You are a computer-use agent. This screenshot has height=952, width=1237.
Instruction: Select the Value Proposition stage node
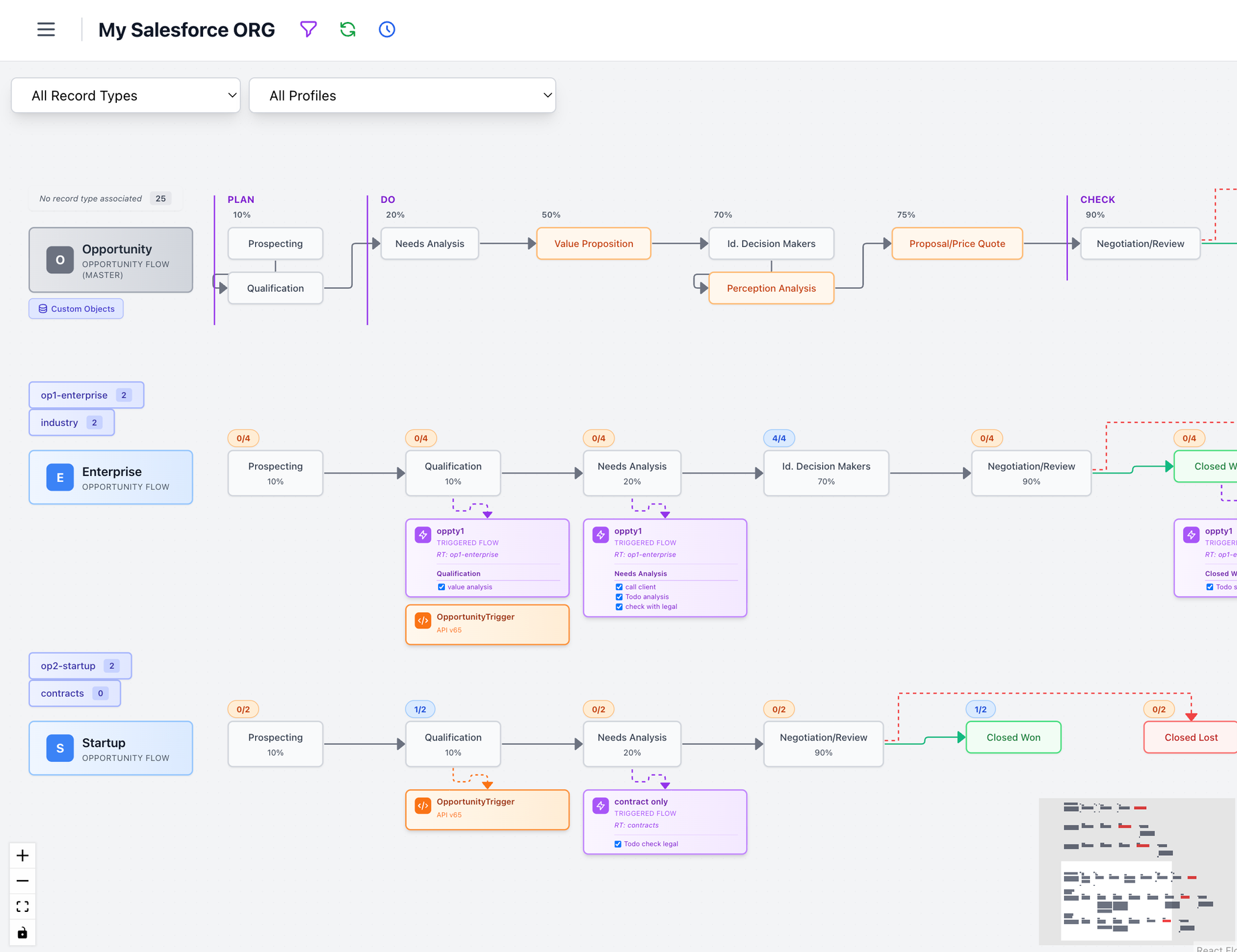[x=594, y=244]
